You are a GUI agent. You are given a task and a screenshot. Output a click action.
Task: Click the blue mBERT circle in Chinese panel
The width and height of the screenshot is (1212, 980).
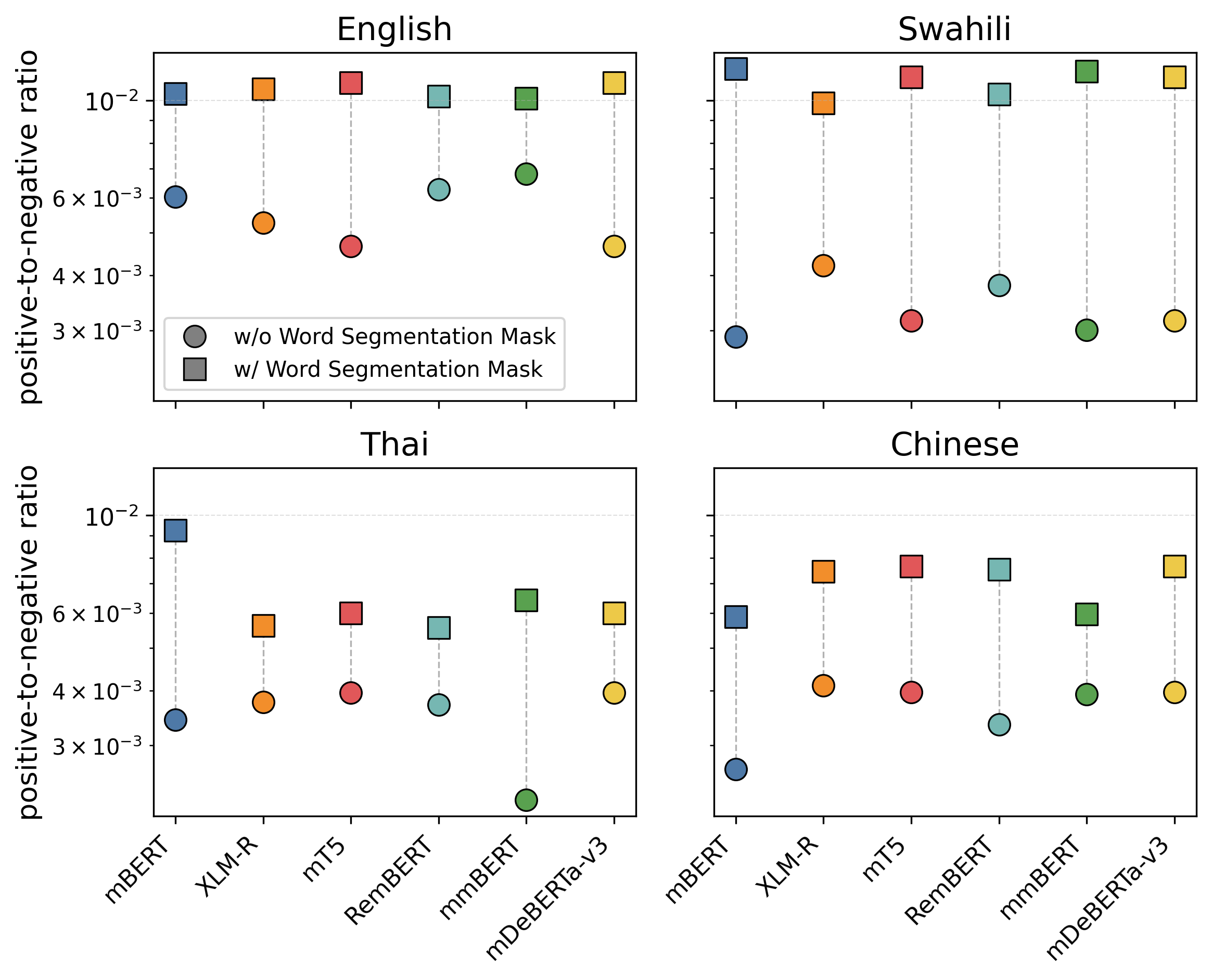coord(735,769)
